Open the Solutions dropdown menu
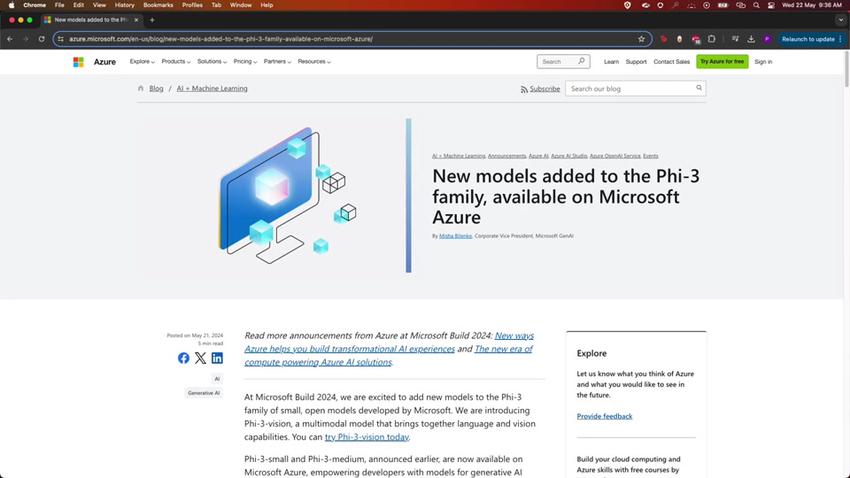This screenshot has width=850, height=478. [x=211, y=62]
